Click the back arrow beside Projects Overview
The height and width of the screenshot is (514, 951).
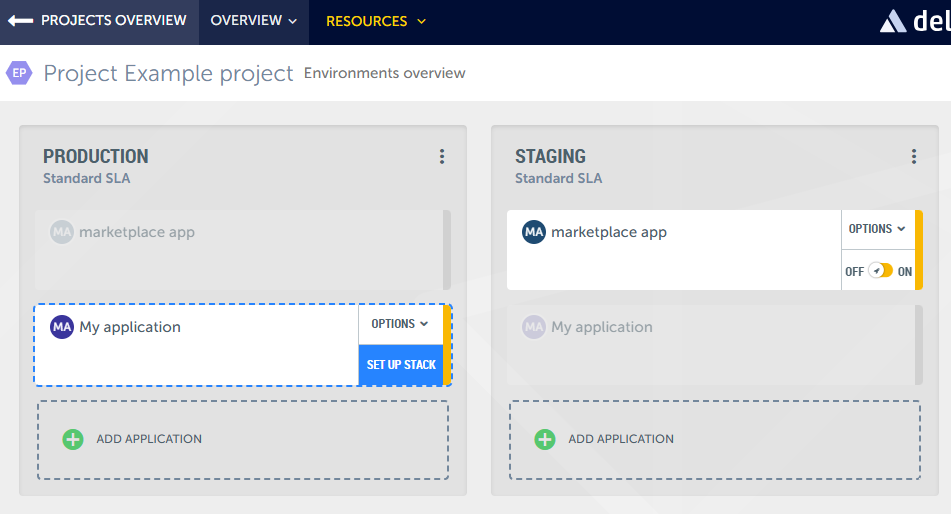click(x=20, y=21)
